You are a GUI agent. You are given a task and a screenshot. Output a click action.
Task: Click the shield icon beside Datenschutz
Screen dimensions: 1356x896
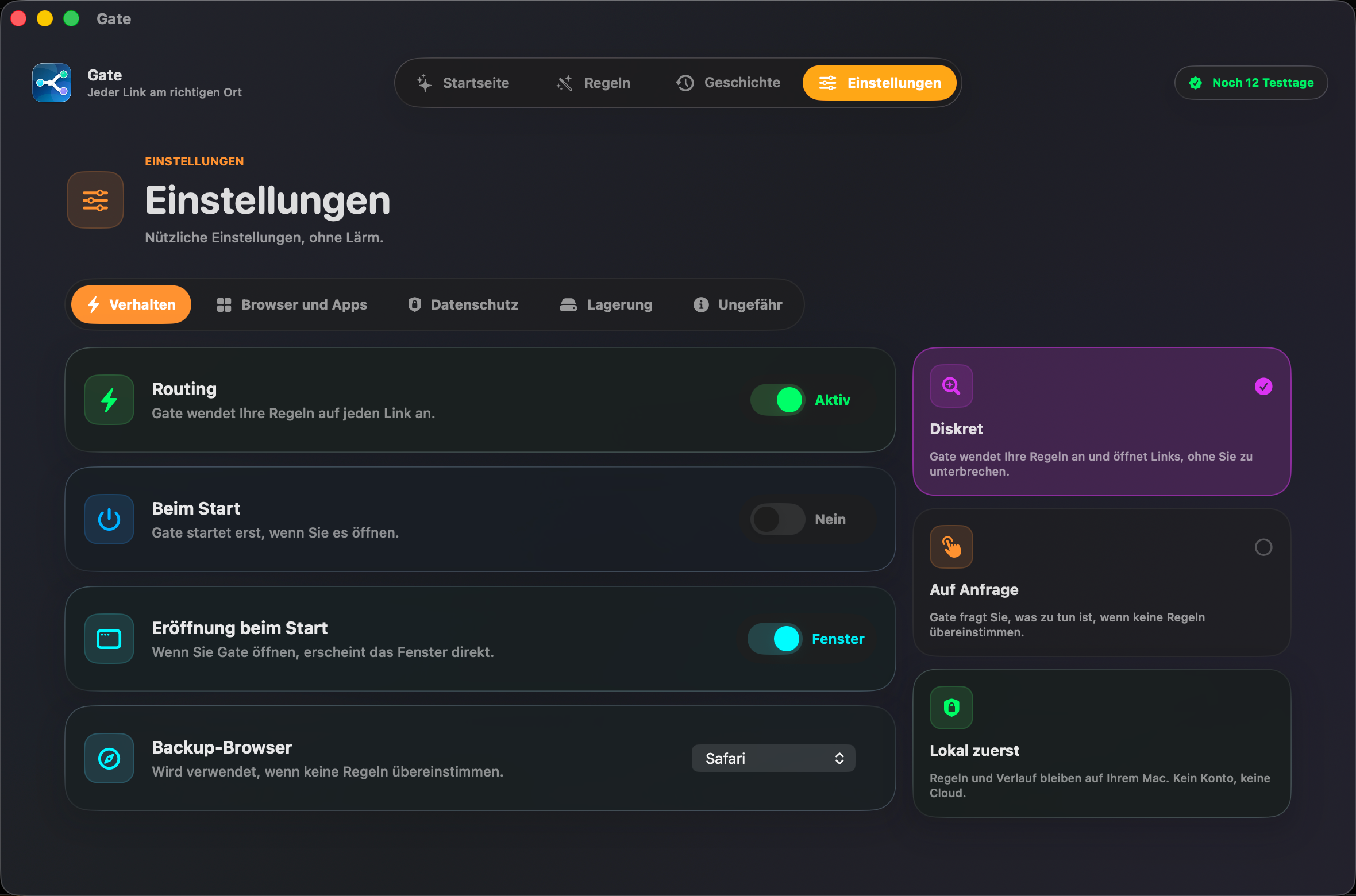coord(414,304)
